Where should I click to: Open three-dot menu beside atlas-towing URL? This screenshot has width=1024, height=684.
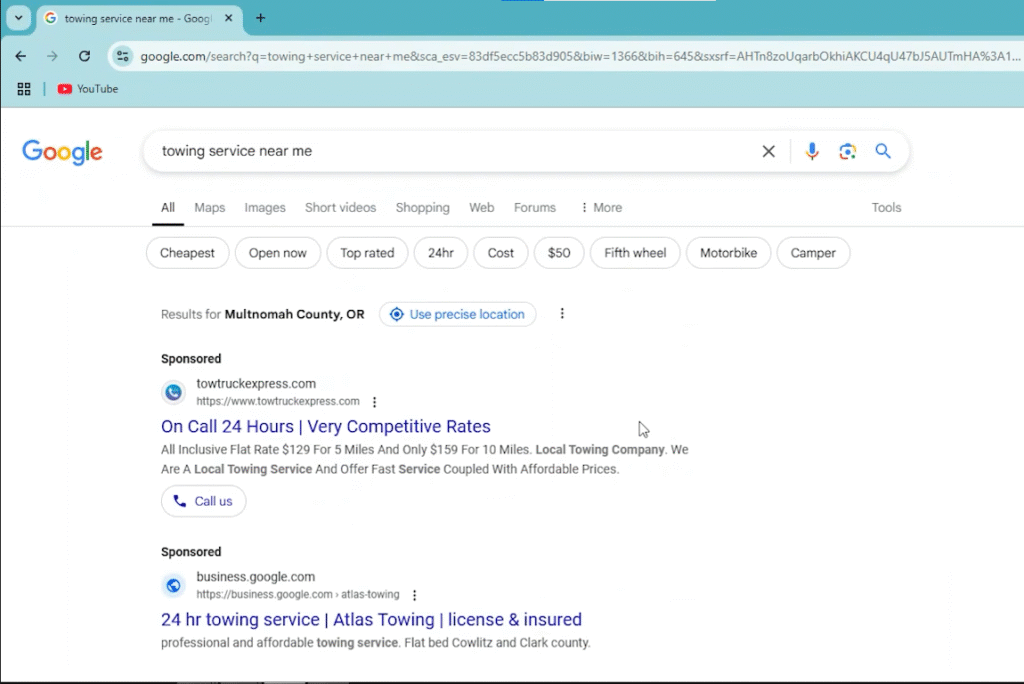(414, 595)
